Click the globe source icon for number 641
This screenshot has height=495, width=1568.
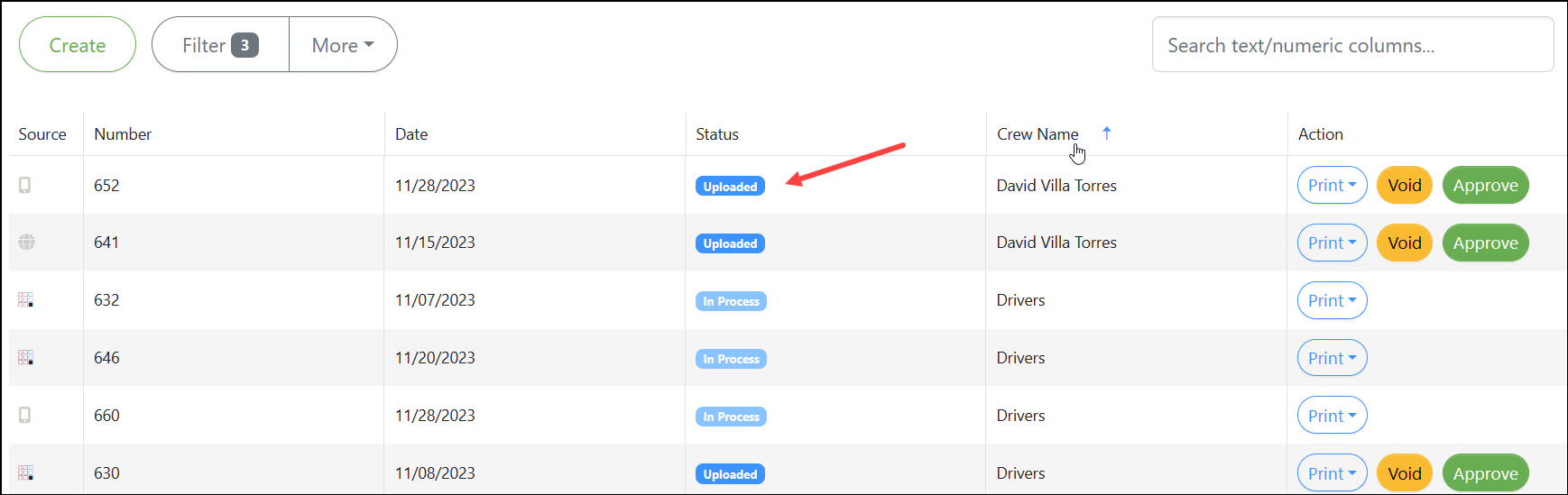click(x=27, y=242)
